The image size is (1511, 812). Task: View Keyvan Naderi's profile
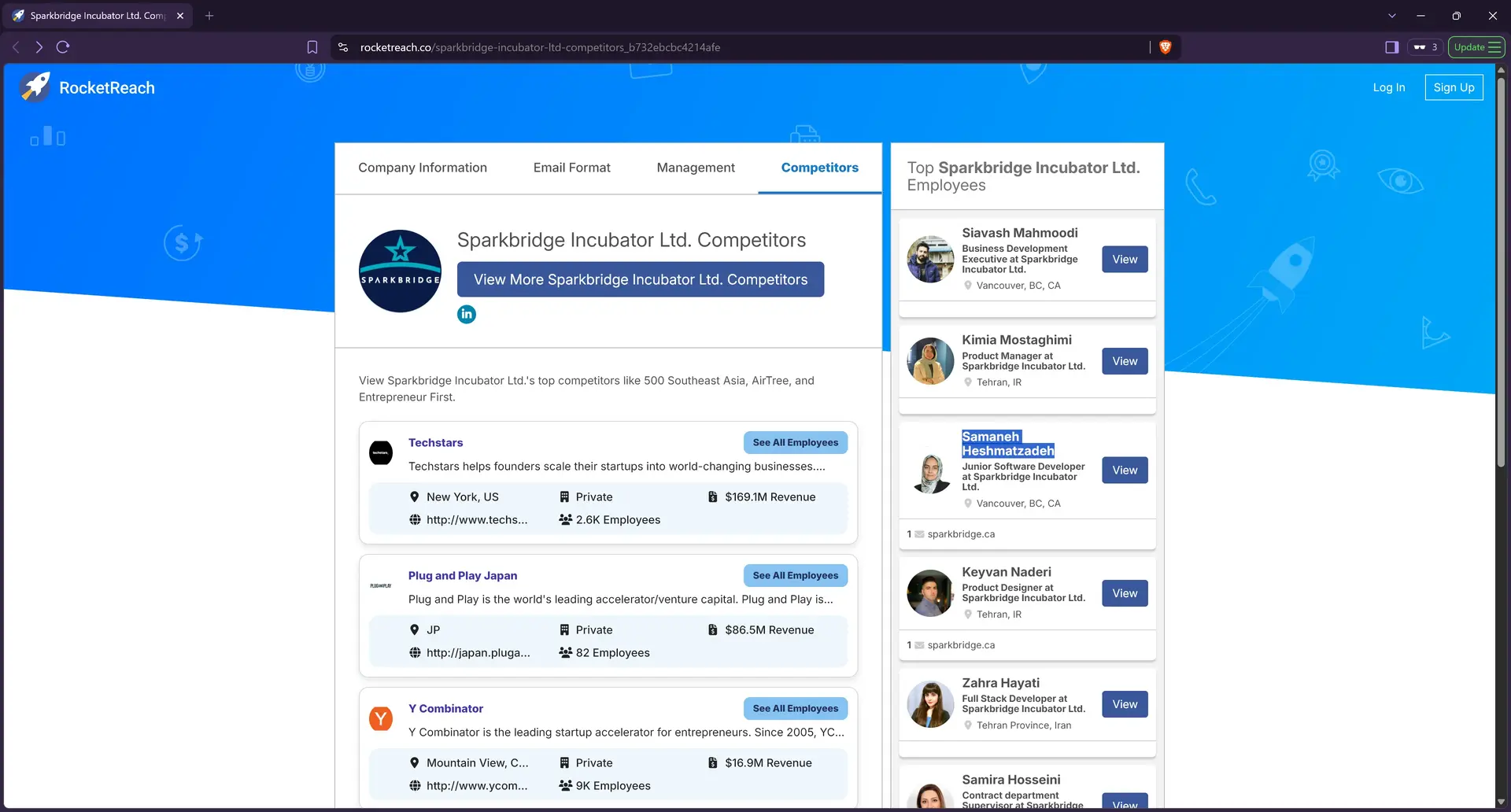point(1125,594)
